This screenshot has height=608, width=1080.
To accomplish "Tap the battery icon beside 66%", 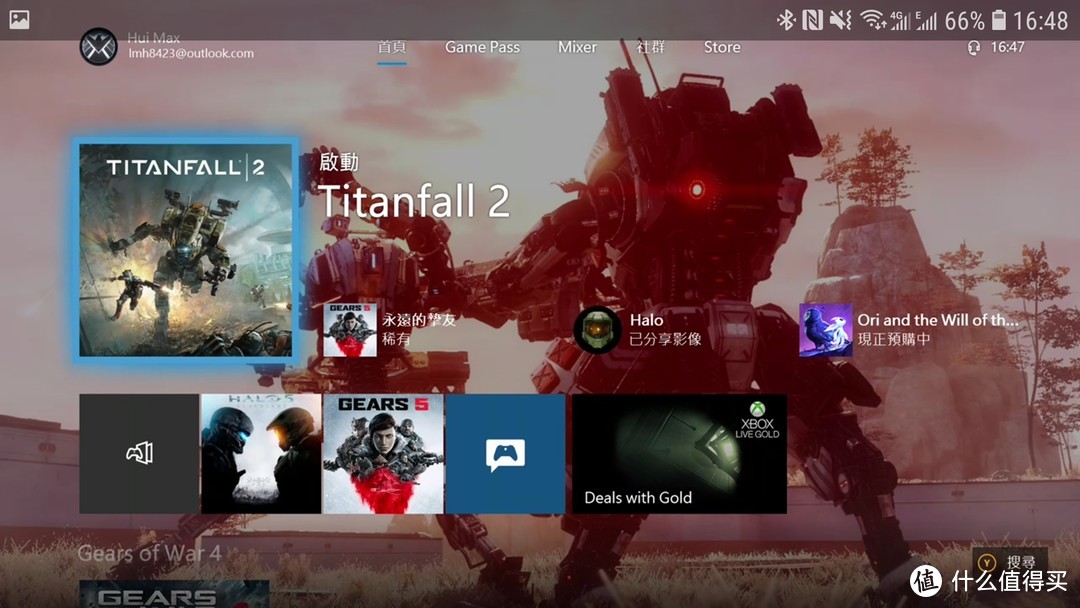I will 999,20.
